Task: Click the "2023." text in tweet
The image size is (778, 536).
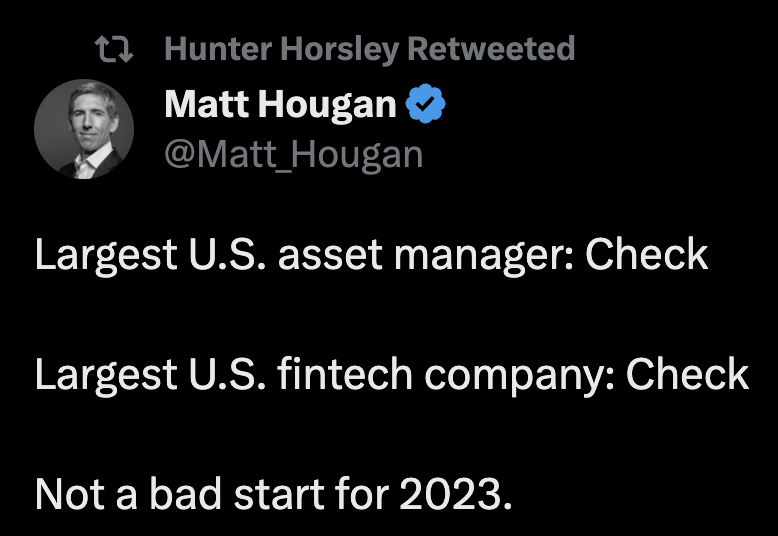Action: [458, 494]
